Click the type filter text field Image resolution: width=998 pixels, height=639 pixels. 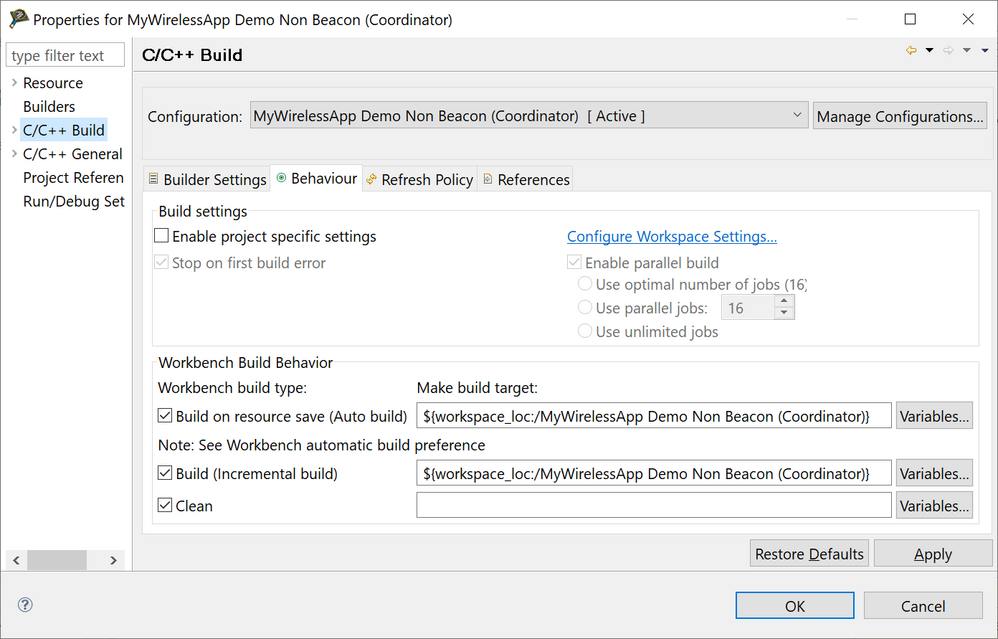[x=66, y=56]
